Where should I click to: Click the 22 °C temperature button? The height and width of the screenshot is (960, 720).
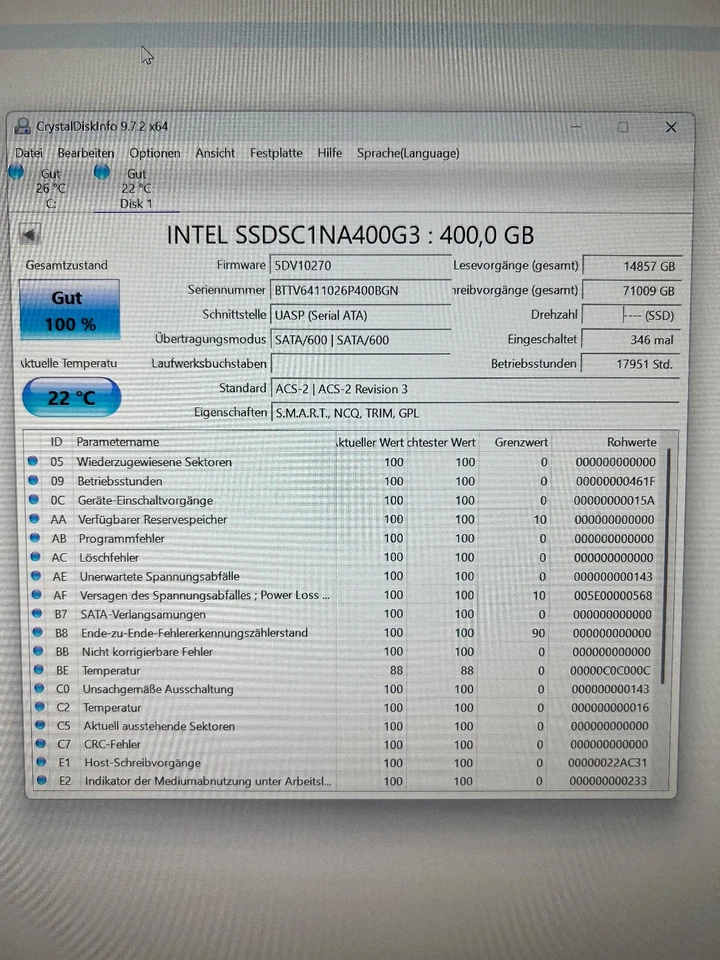click(x=72, y=398)
